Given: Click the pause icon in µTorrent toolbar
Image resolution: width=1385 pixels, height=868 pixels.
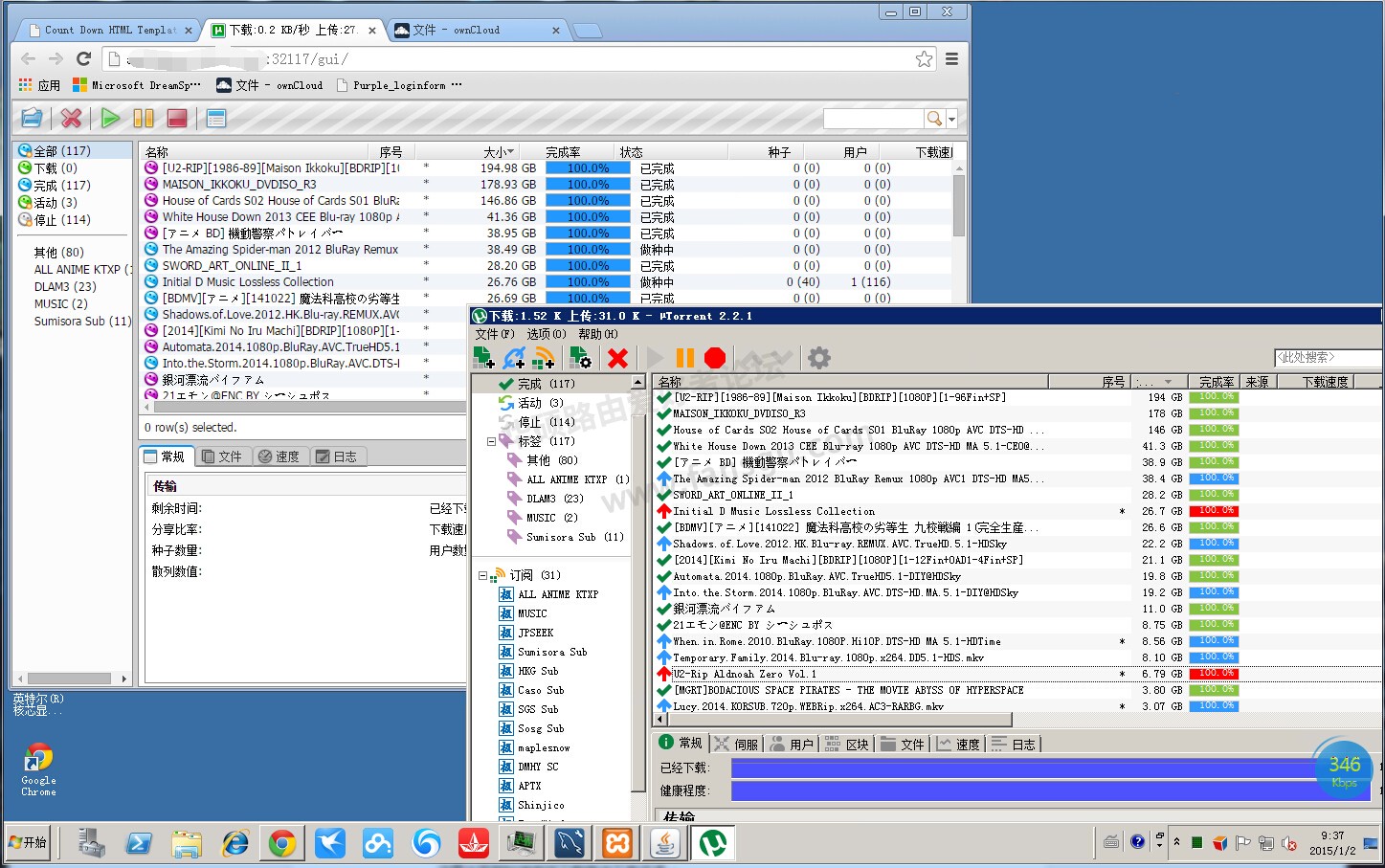Looking at the screenshot, I should 685,358.
